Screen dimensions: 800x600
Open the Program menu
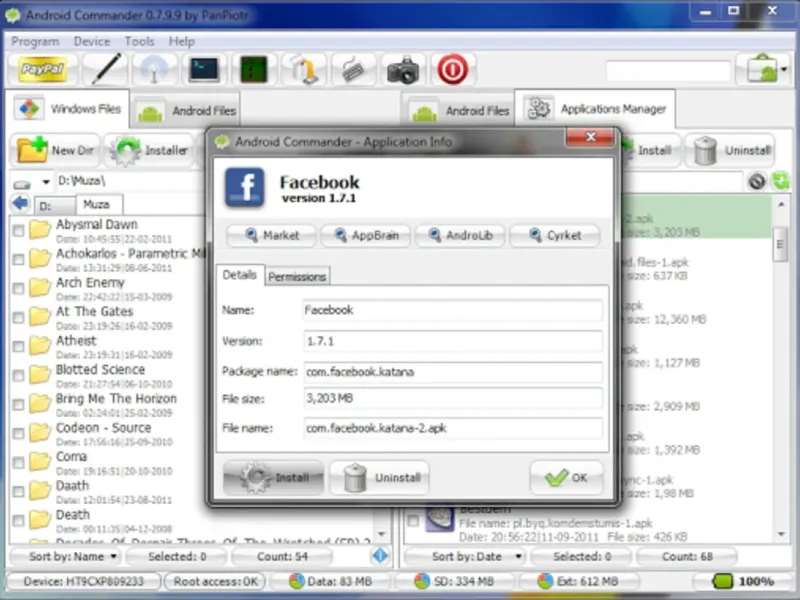35,41
